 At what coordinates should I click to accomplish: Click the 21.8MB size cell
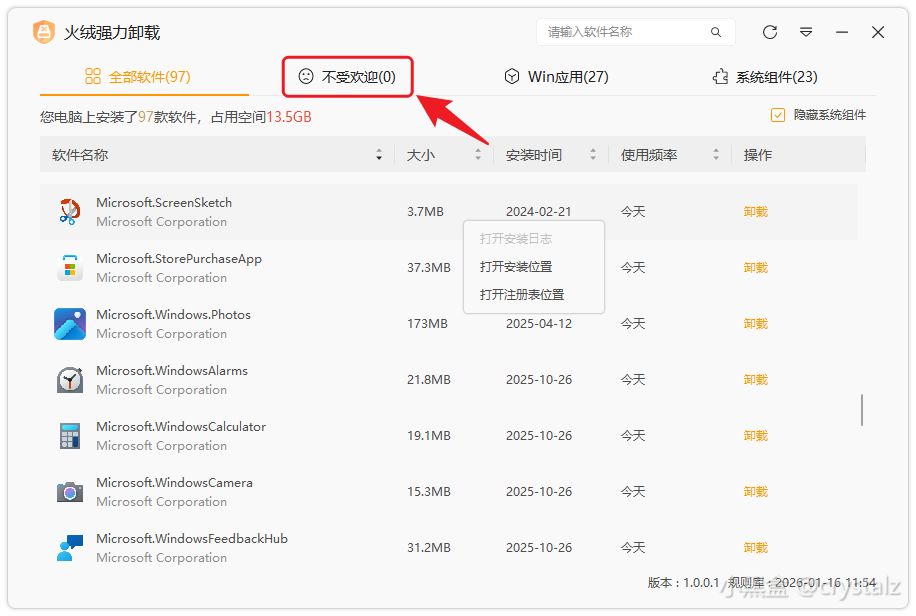[429, 380]
